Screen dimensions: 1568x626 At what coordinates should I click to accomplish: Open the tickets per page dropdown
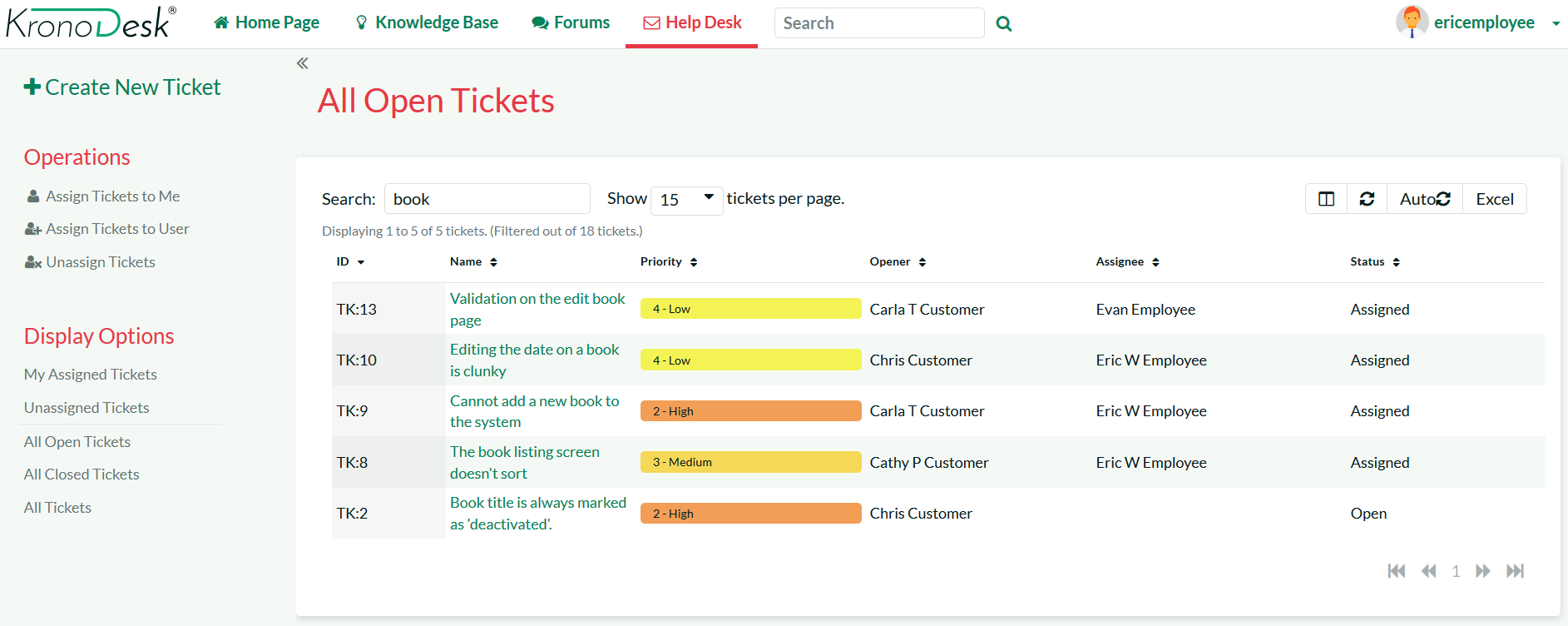[x=686, y=200]
